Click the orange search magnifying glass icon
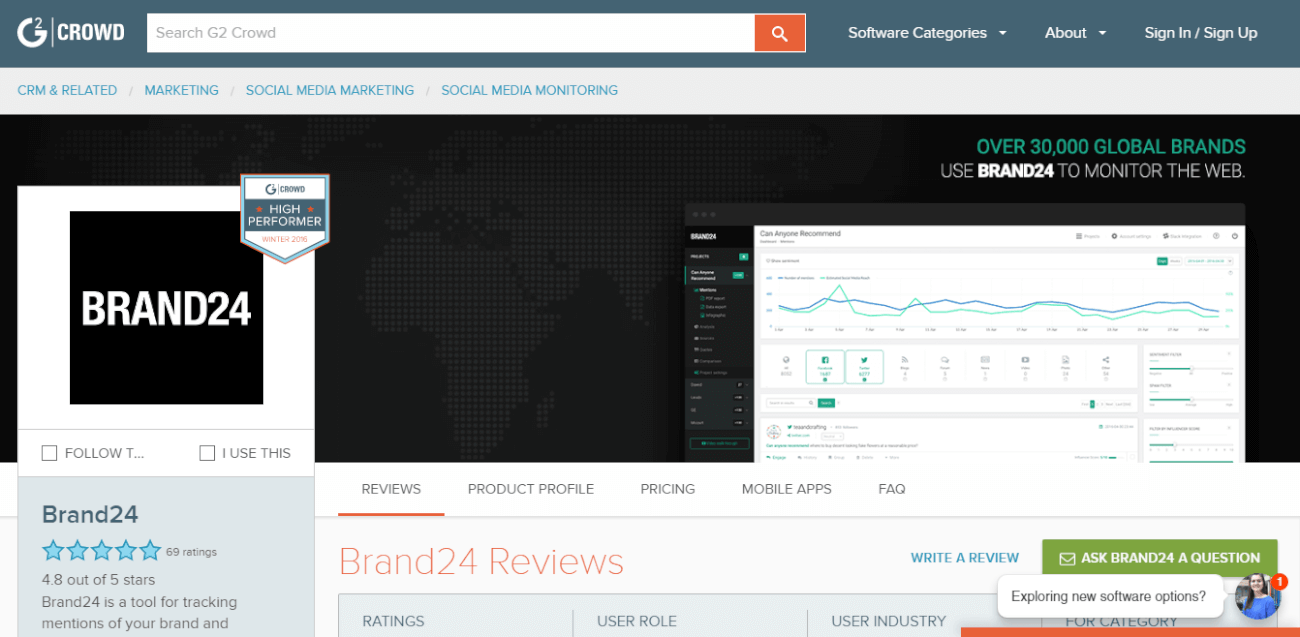The image size is (1300, 637). 779,32
